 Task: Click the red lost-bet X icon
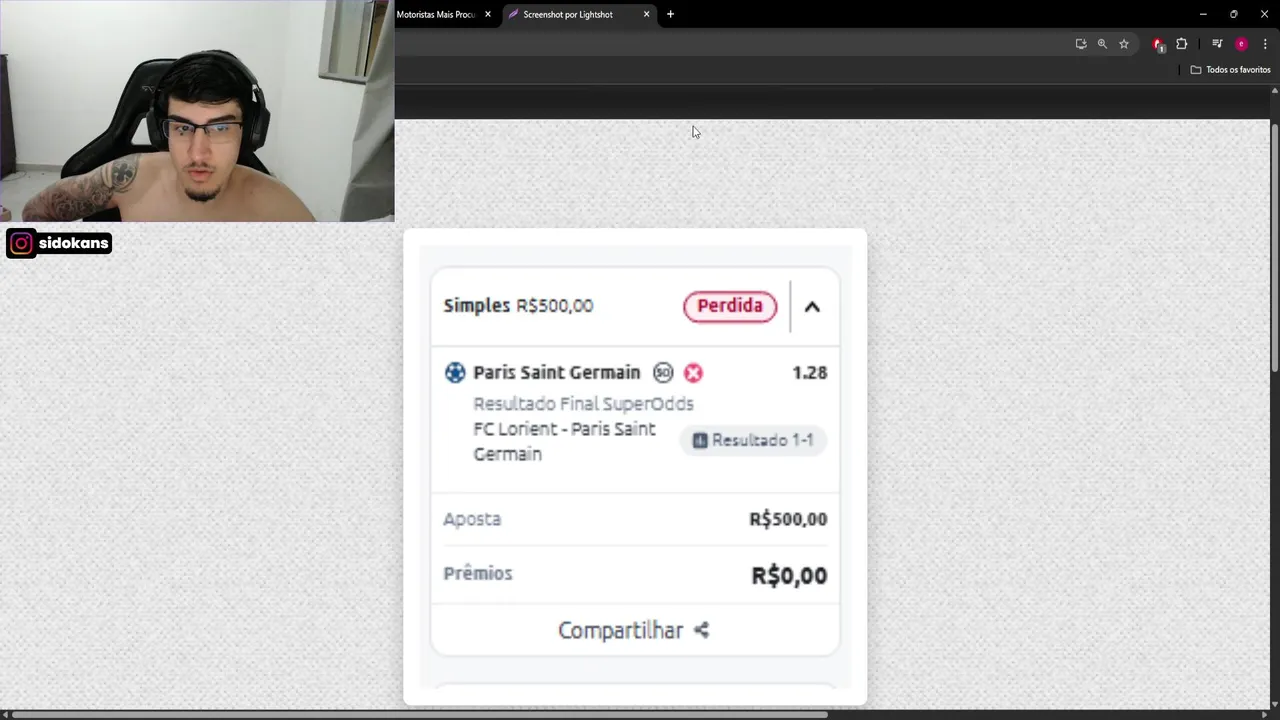[693, 373]
